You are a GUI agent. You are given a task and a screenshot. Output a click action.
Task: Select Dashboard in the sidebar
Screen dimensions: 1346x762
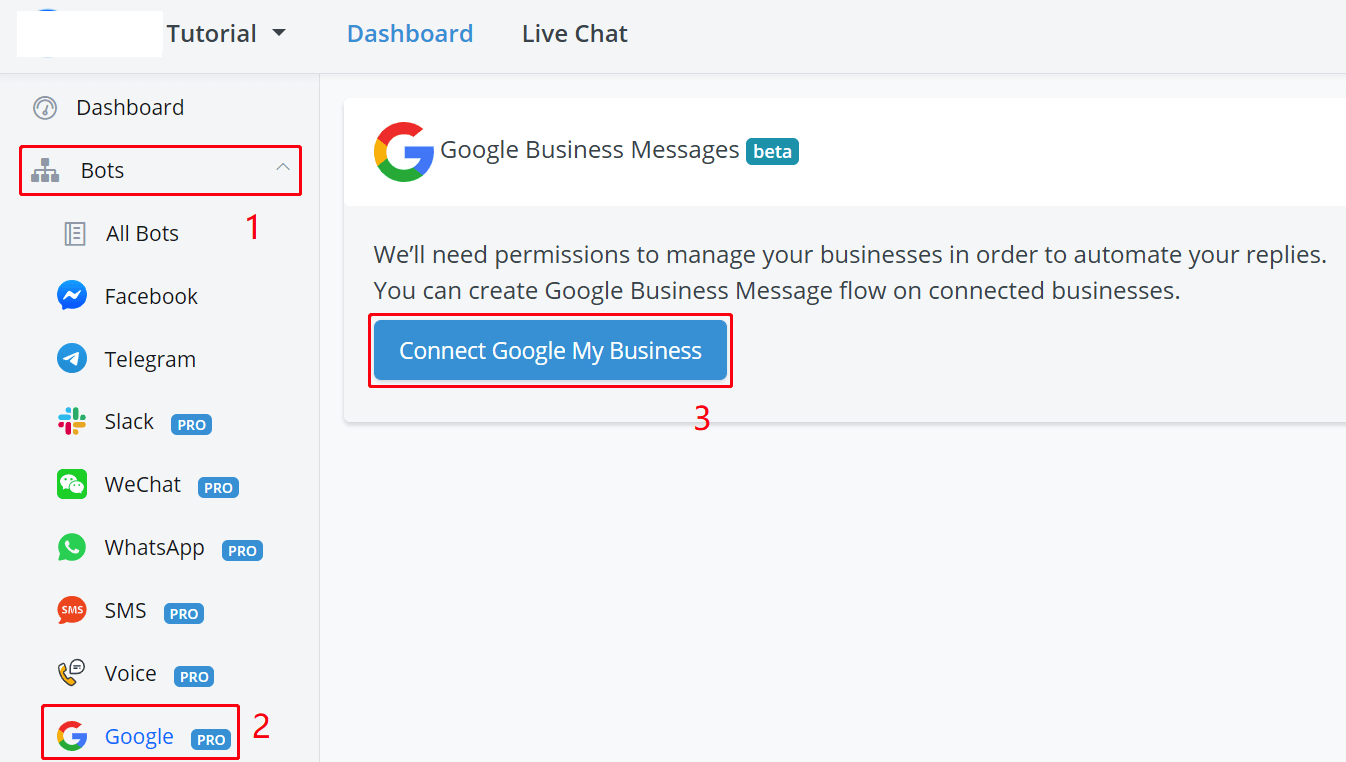click(130, 108)
